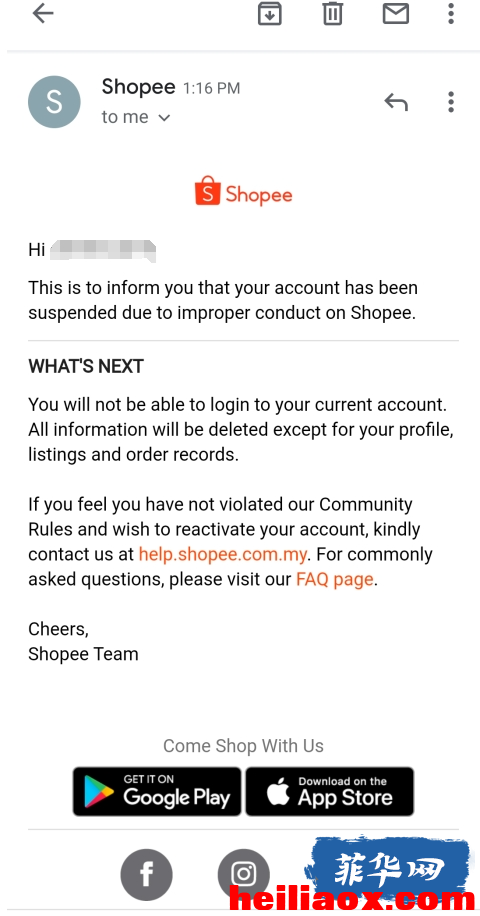The image size is (480, 916).
Task: Mark the email as unread
Action: 395,13
